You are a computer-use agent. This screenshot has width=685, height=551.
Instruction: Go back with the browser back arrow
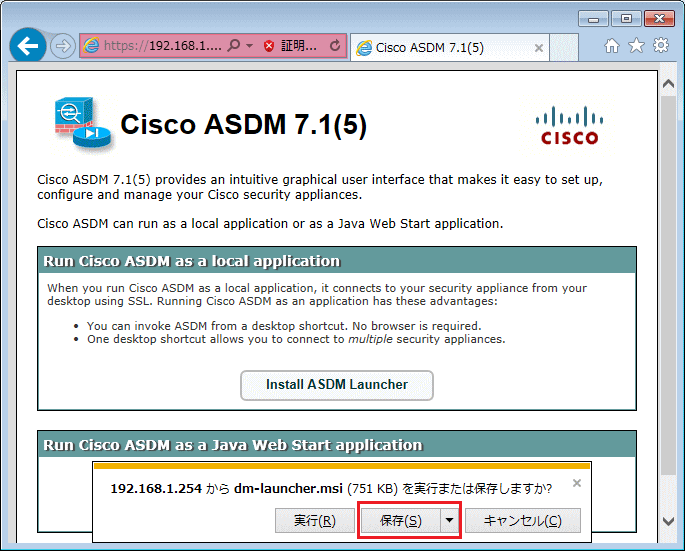click(x=28, y=45)
